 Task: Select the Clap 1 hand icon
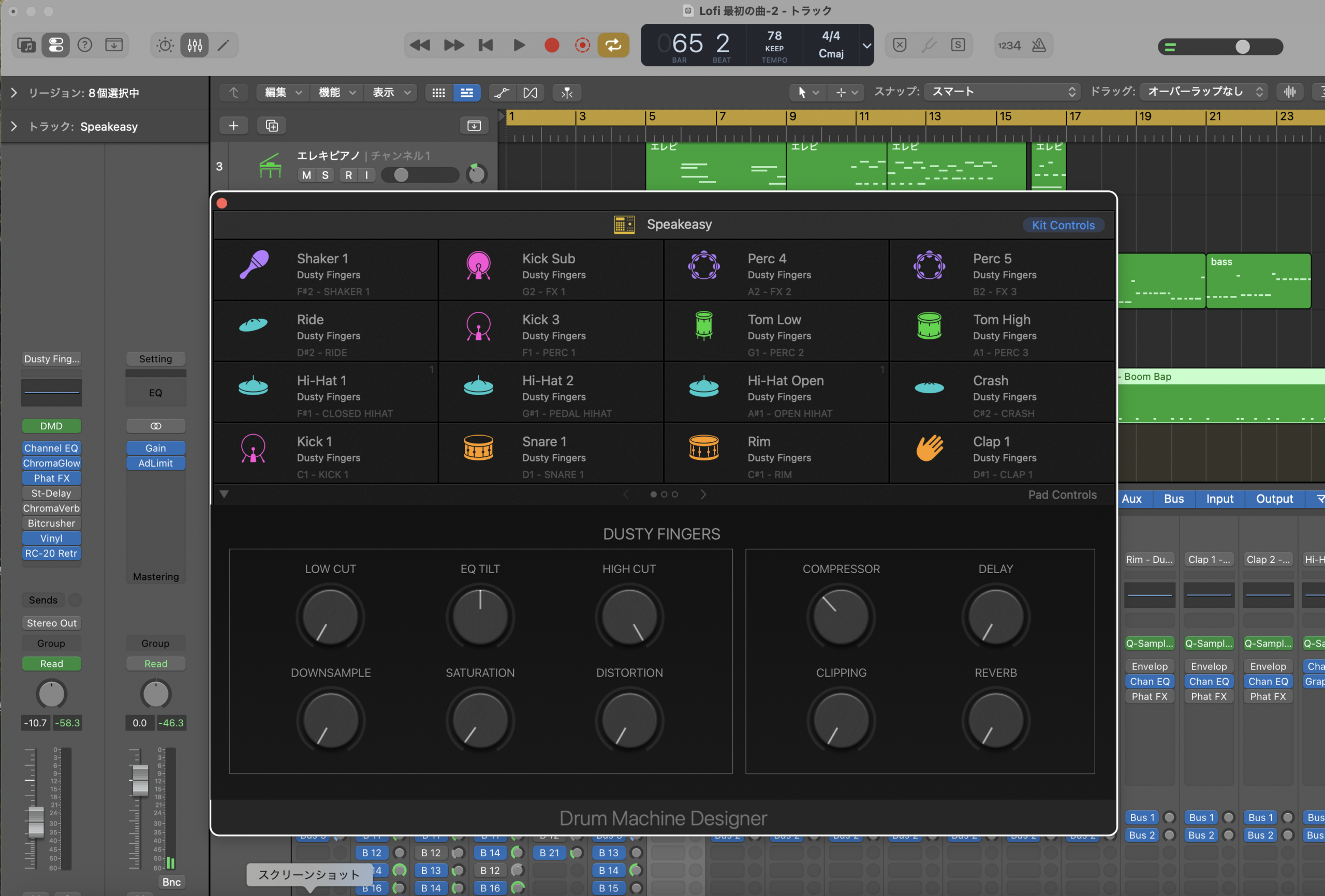tap(929, 447)
